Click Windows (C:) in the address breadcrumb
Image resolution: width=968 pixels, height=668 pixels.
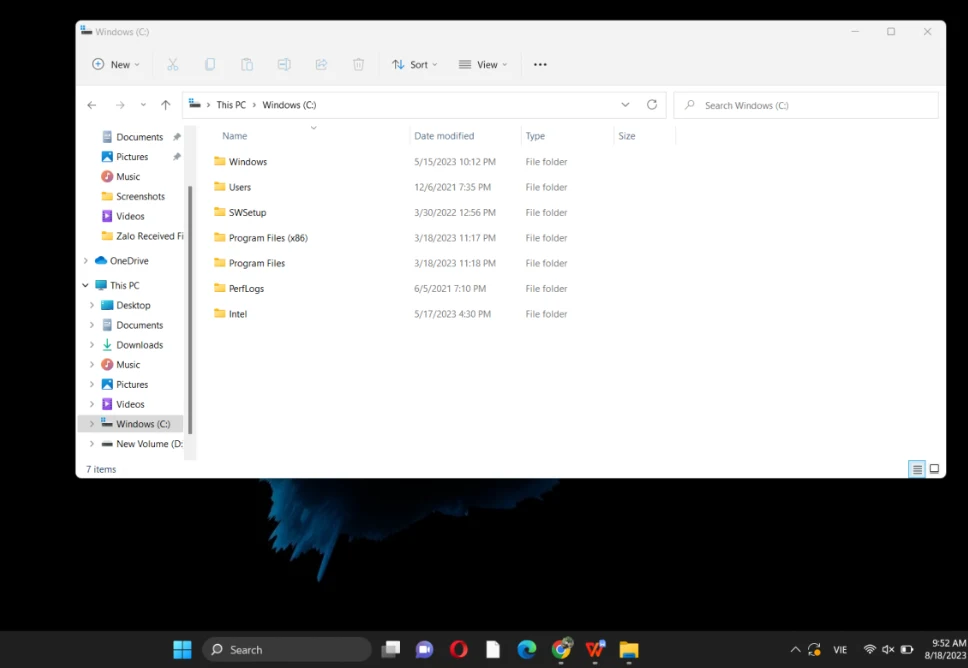289,105
